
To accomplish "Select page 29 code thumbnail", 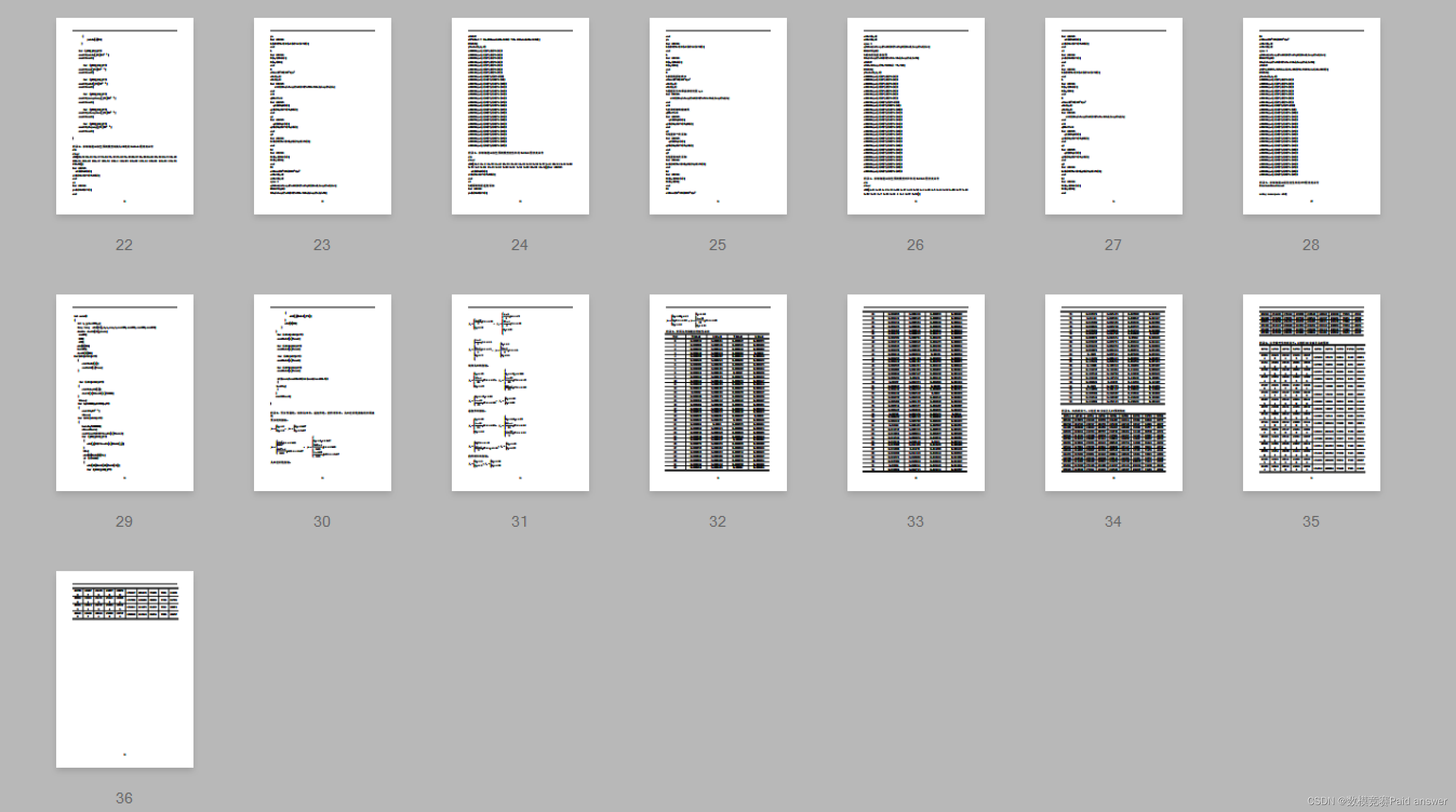I will pyautogui.click(x=124, y=392).
